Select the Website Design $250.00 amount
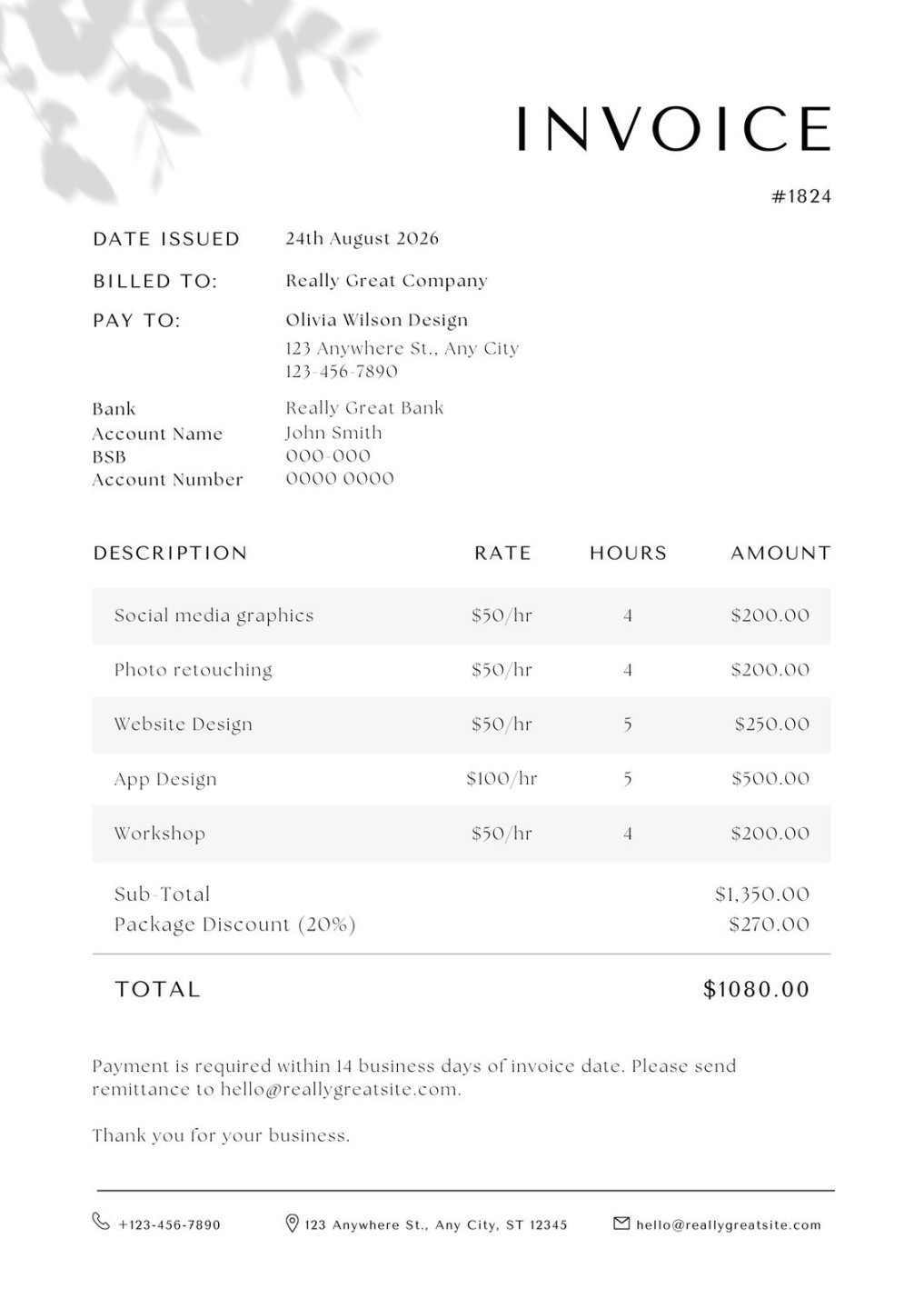Viewport: 924px width, 1309px height. pyautogui.click(x=772, y=724)
